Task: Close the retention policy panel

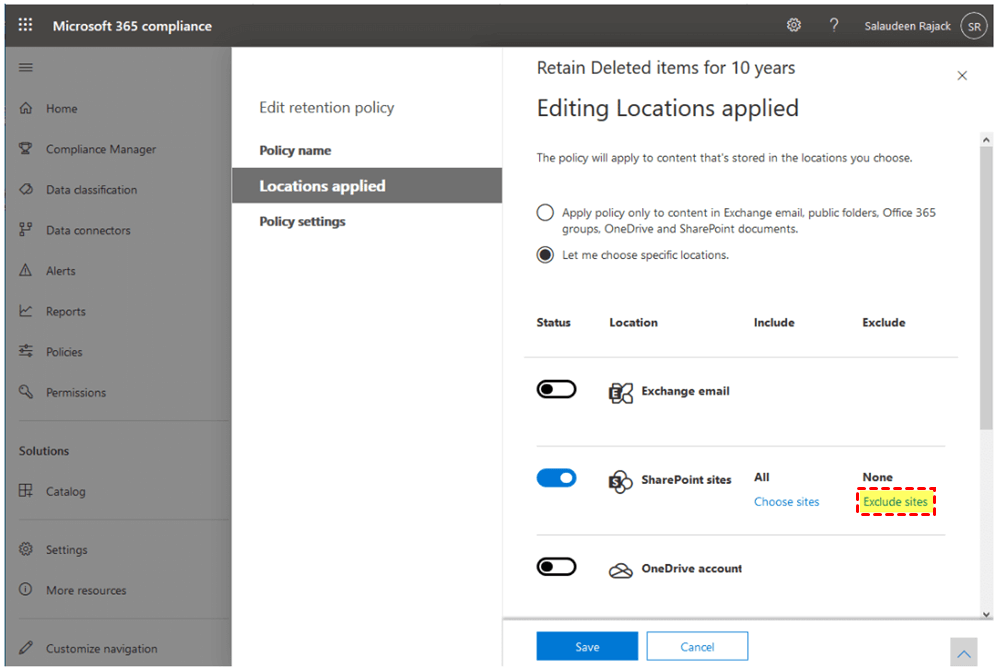Action: [x=962, y=76]
